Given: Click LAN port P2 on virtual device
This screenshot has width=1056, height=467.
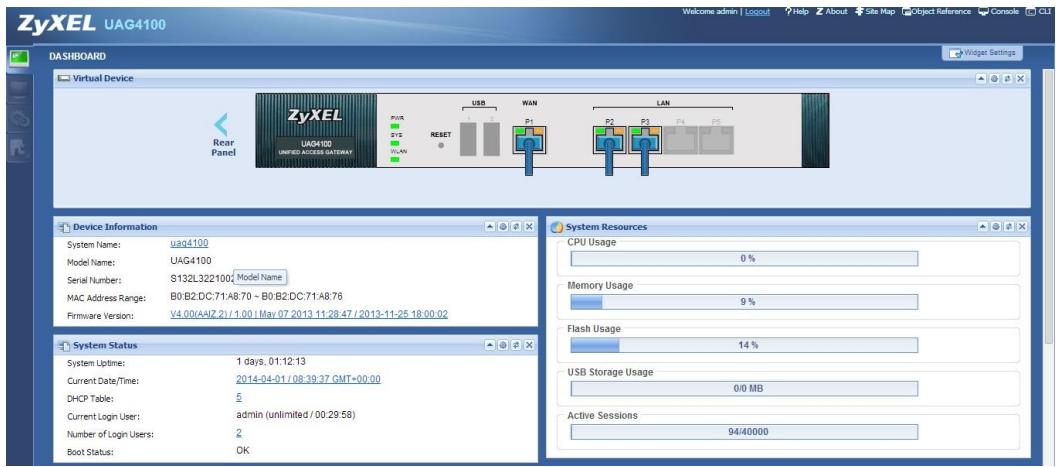Looking at the screenshot, I should click(609, 140).
